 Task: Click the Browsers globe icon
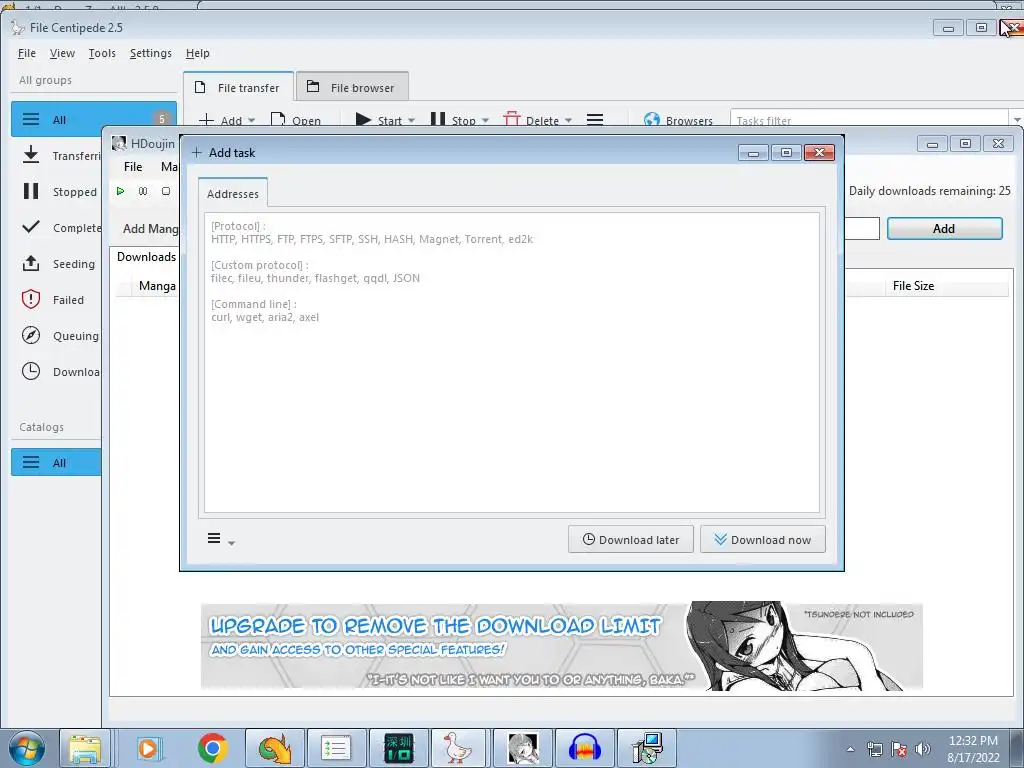point(652,120)
